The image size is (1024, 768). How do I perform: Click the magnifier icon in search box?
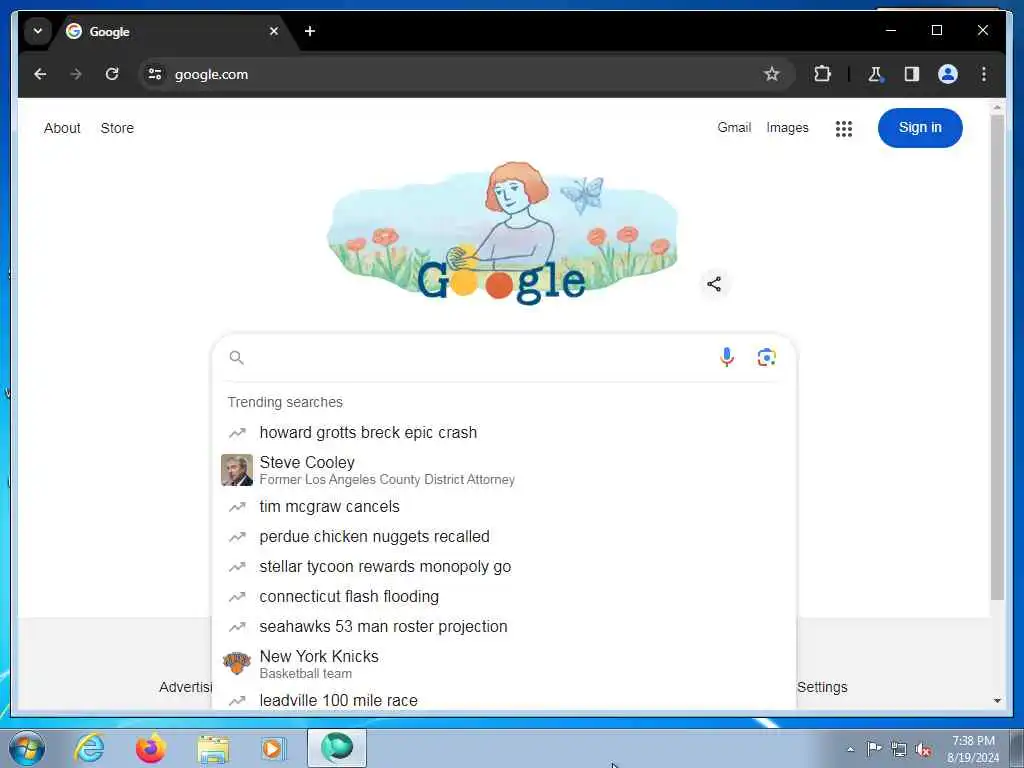point(236,357)
